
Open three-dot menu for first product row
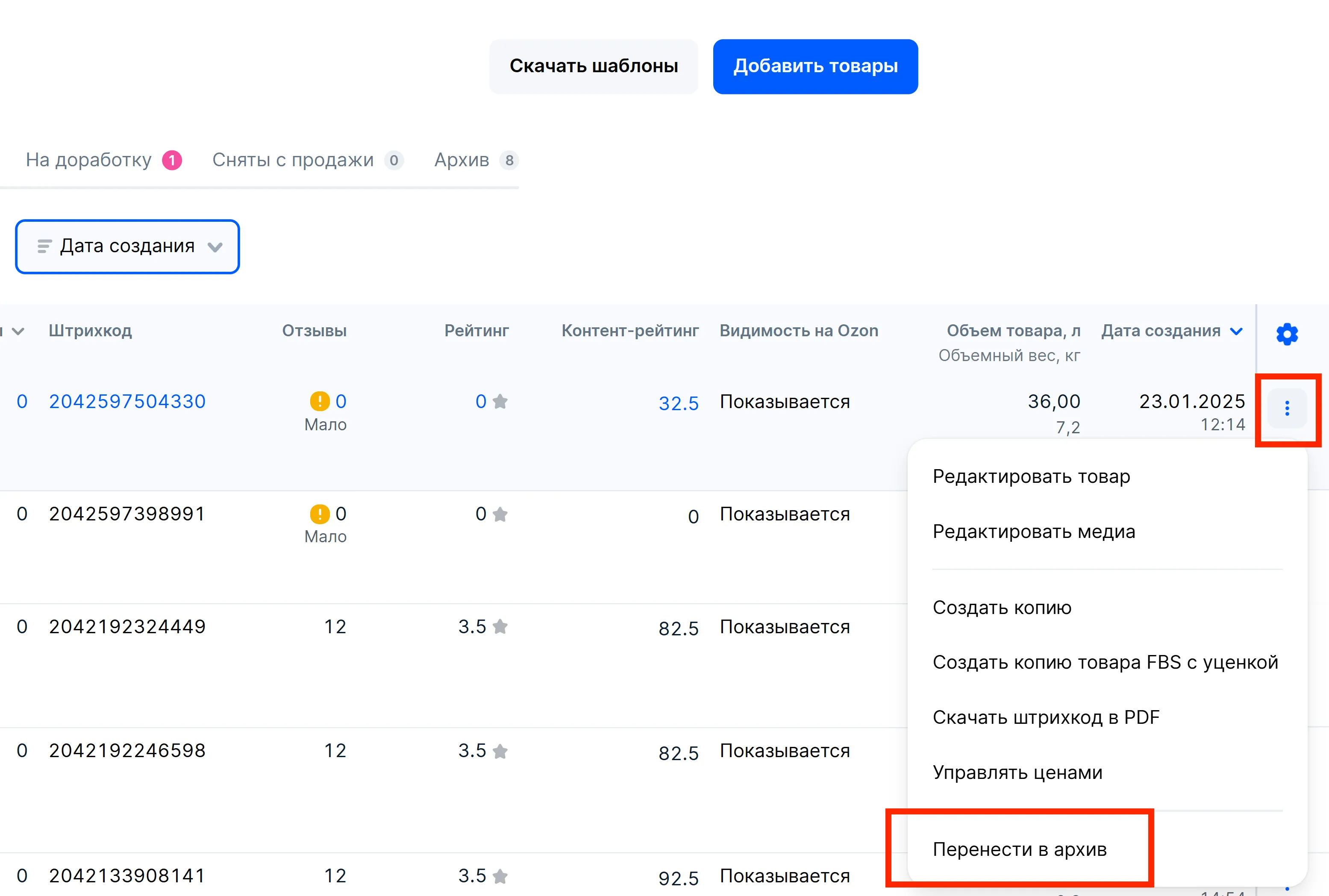(1287, 408)
